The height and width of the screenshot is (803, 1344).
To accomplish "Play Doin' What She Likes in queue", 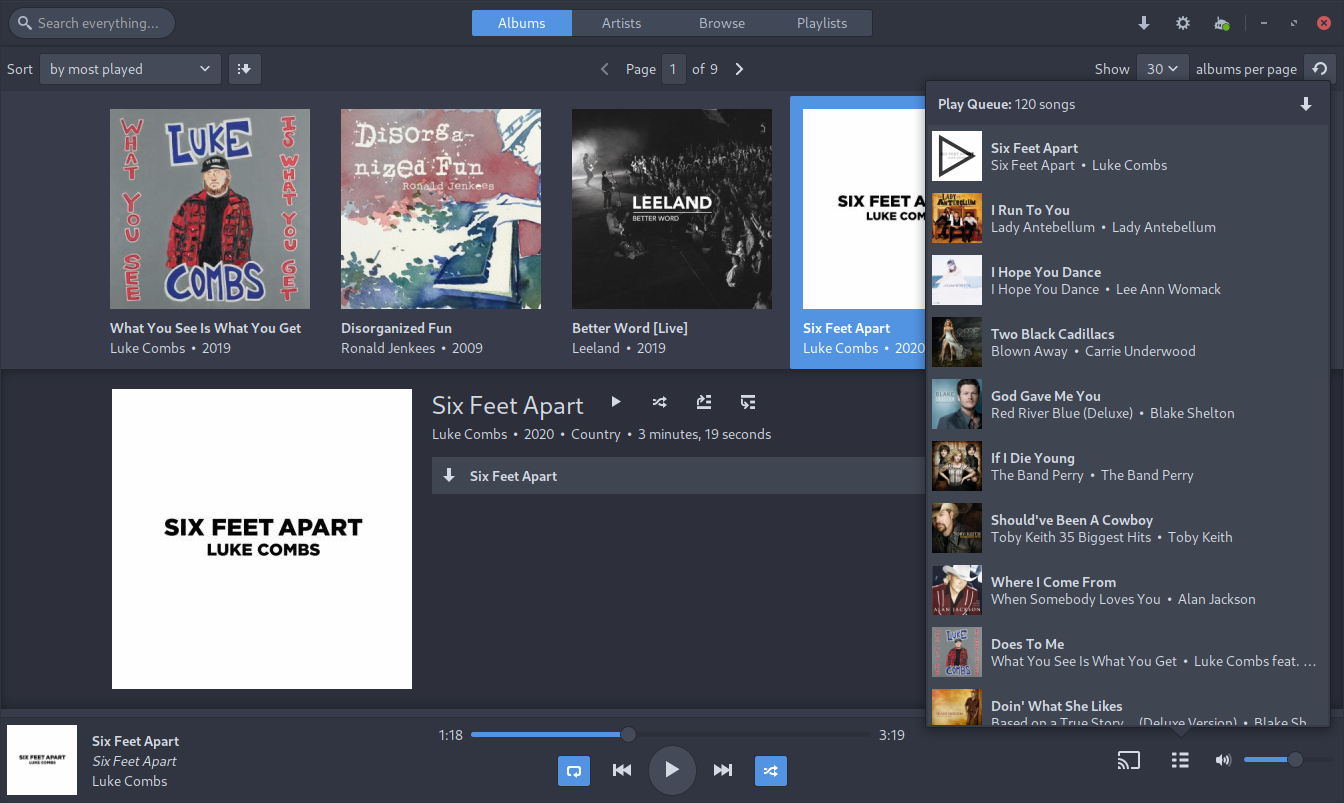I will [1128, 706].
